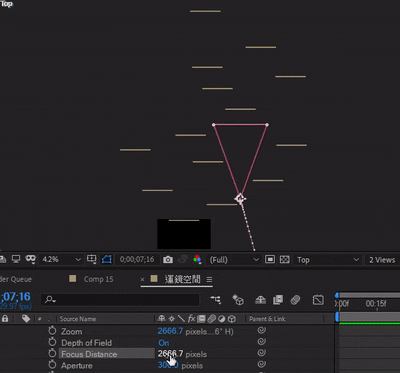Toggle the mask and shape path visibility icon

point(107,259)
